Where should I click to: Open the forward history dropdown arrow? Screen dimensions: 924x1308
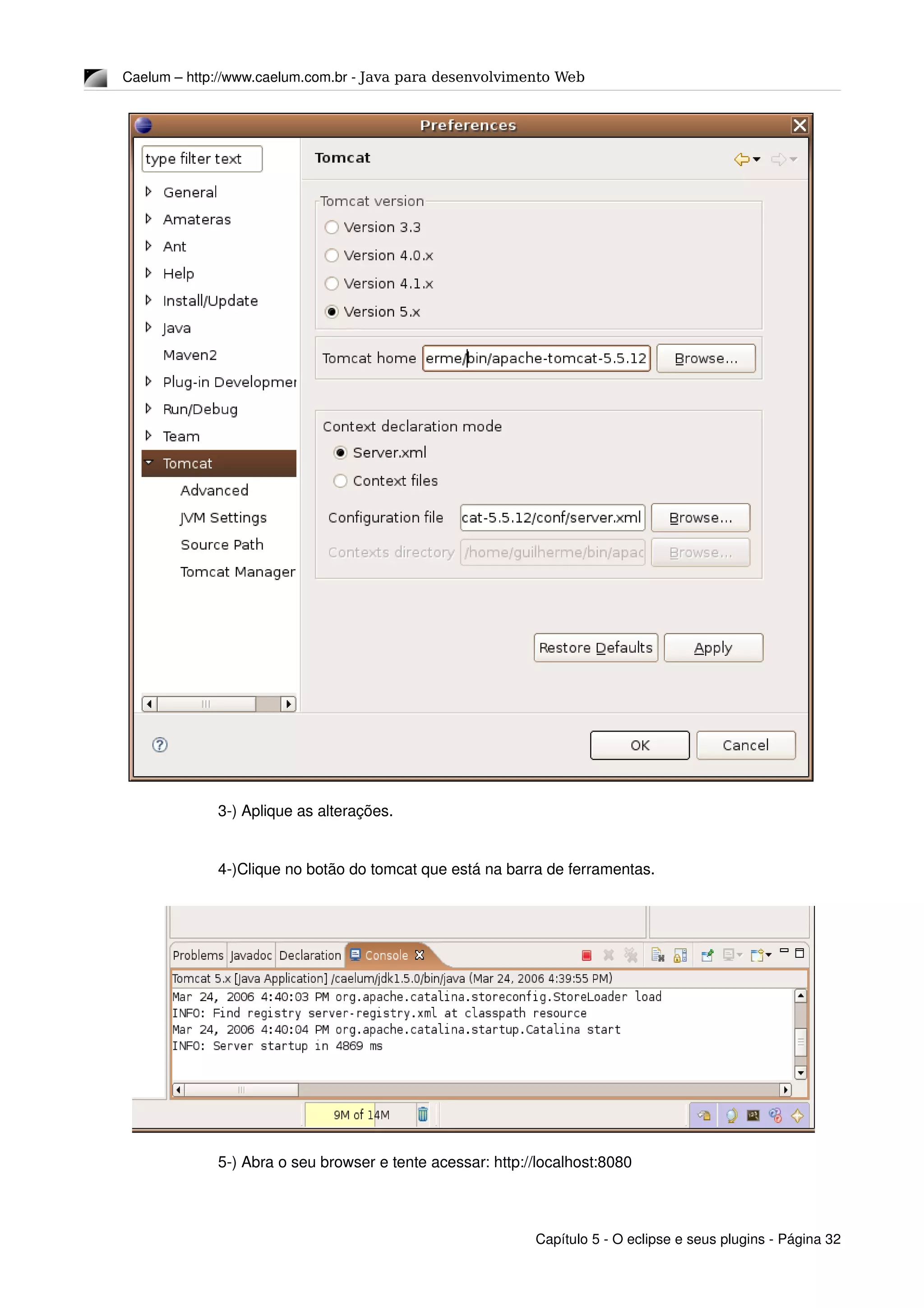click(x=794, y=159)
